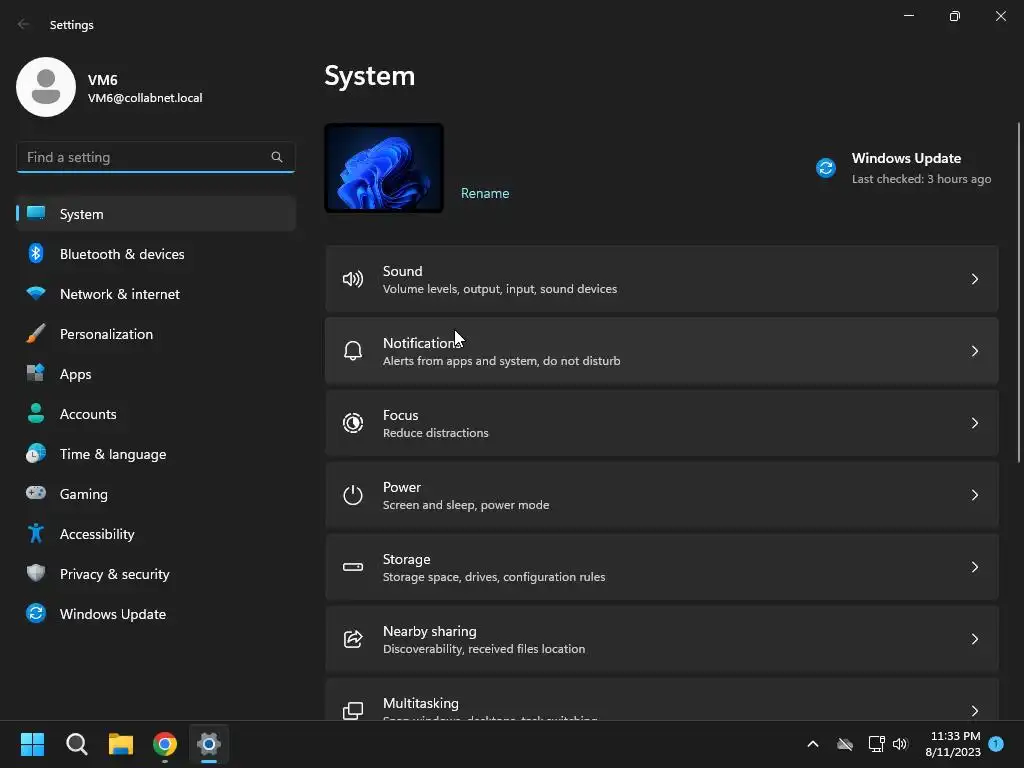The height and width of the screenshot is (768, 1024).
Task: Click the 'System' page heading
Action: [x=370, y=76]
